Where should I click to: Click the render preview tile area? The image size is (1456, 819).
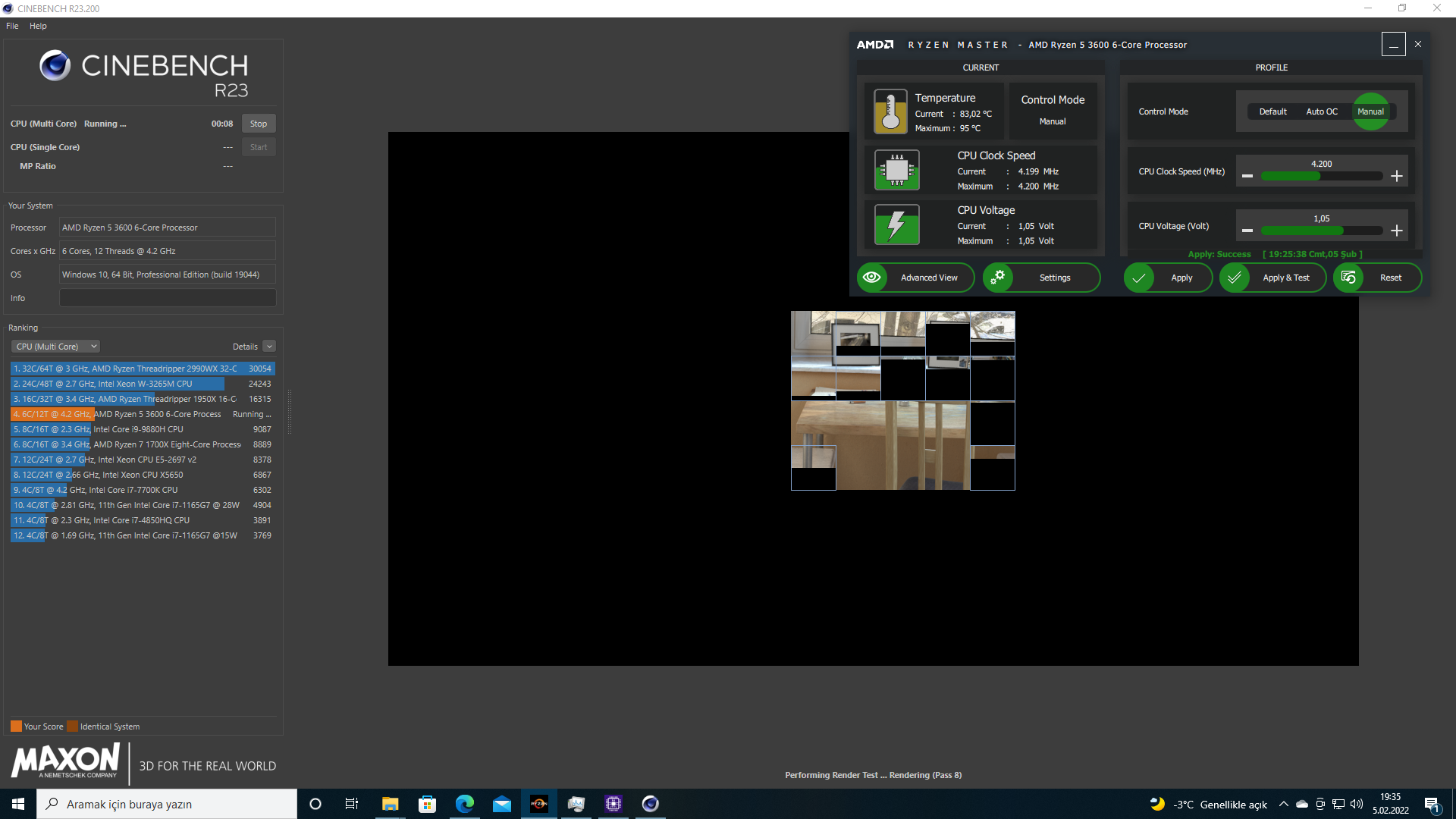(902, 400)
